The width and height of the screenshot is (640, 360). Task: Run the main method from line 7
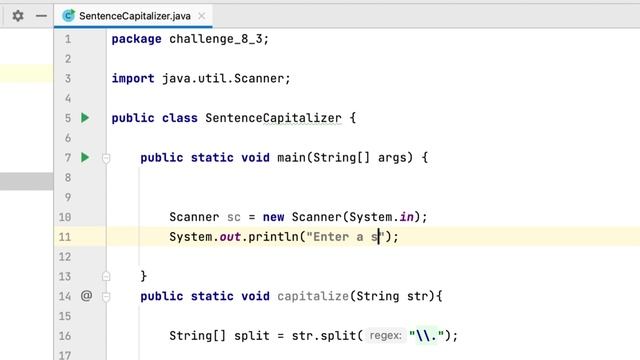85,157
